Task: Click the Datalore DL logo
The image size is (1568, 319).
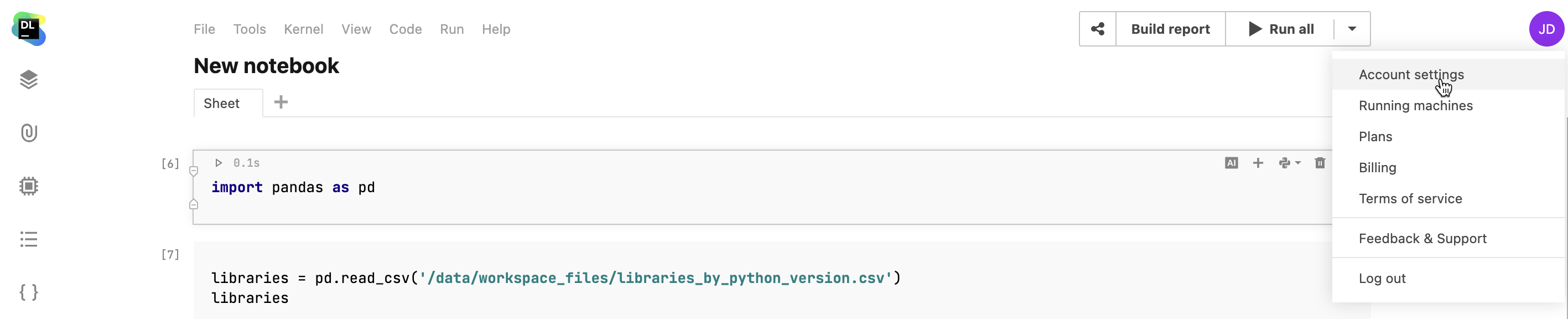Action: click(28, 29)
